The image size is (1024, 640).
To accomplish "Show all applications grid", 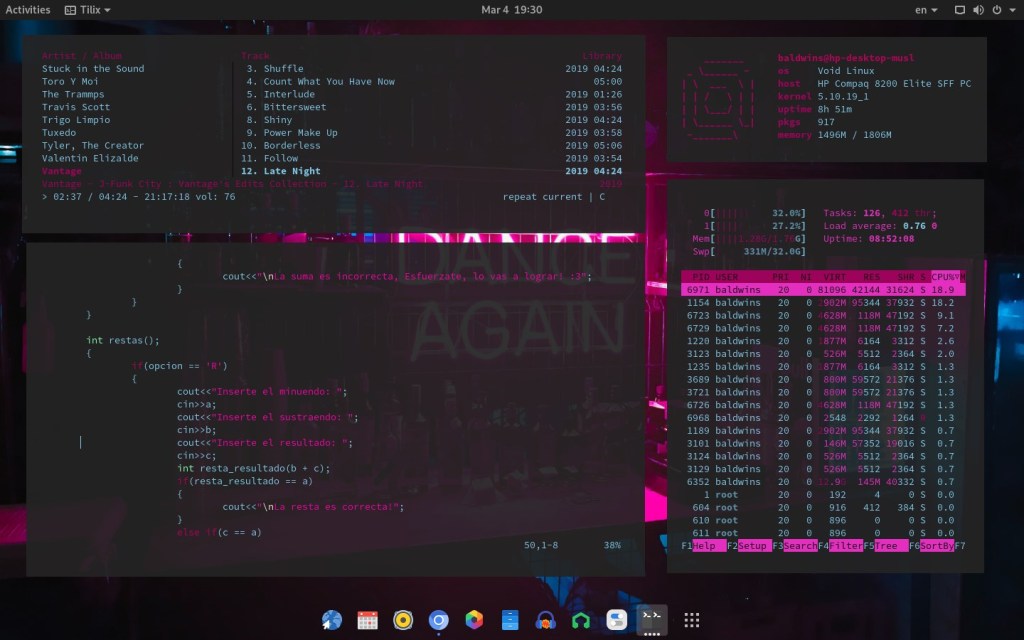I will (x=691, y=620).
